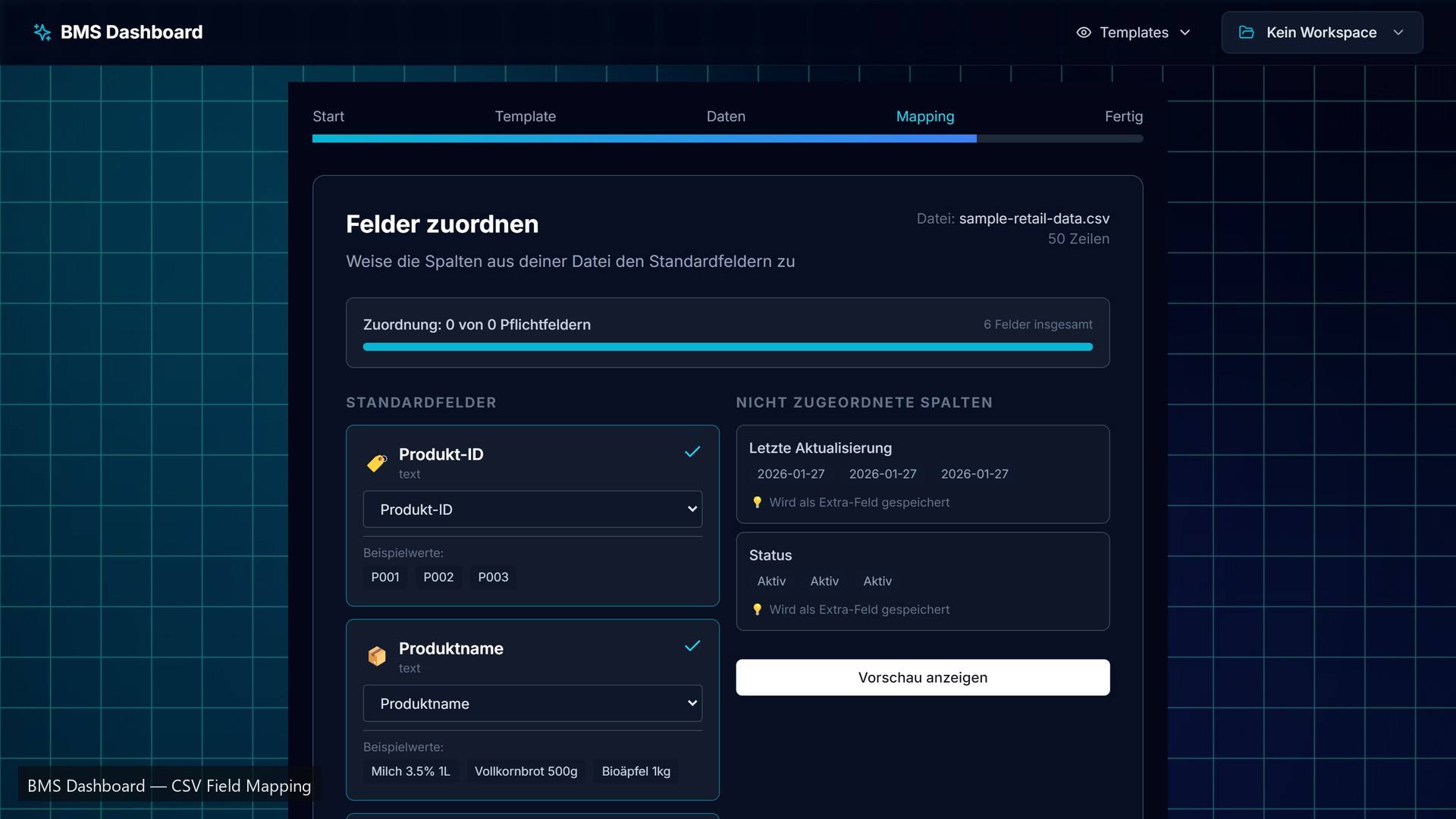The image size is (1456, 819).
Task: Expand the Produktname column select box
Action: coord(532,704)
